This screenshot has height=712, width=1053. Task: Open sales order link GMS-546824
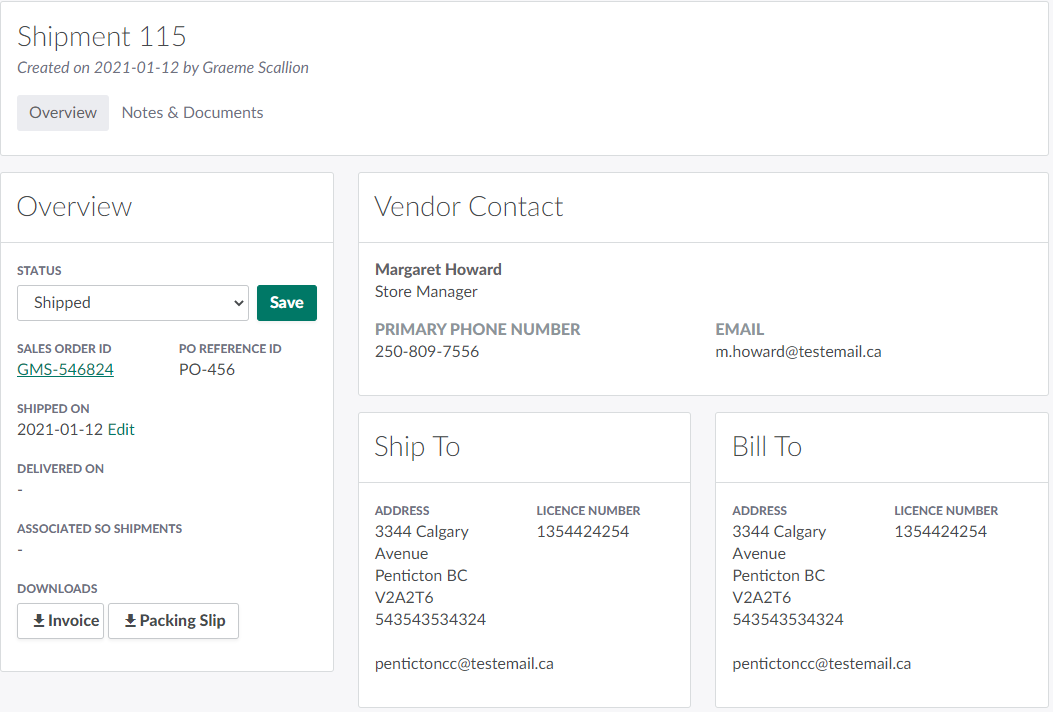[65, 370]
